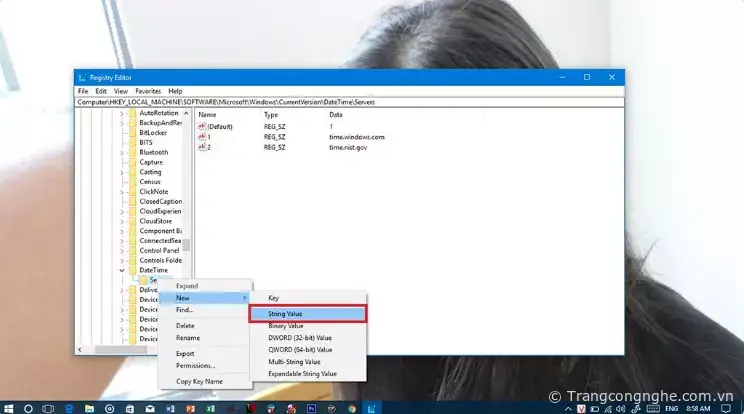Open the Favorites menu
This screenshot has height=414, width=744.
coord(148,91)
